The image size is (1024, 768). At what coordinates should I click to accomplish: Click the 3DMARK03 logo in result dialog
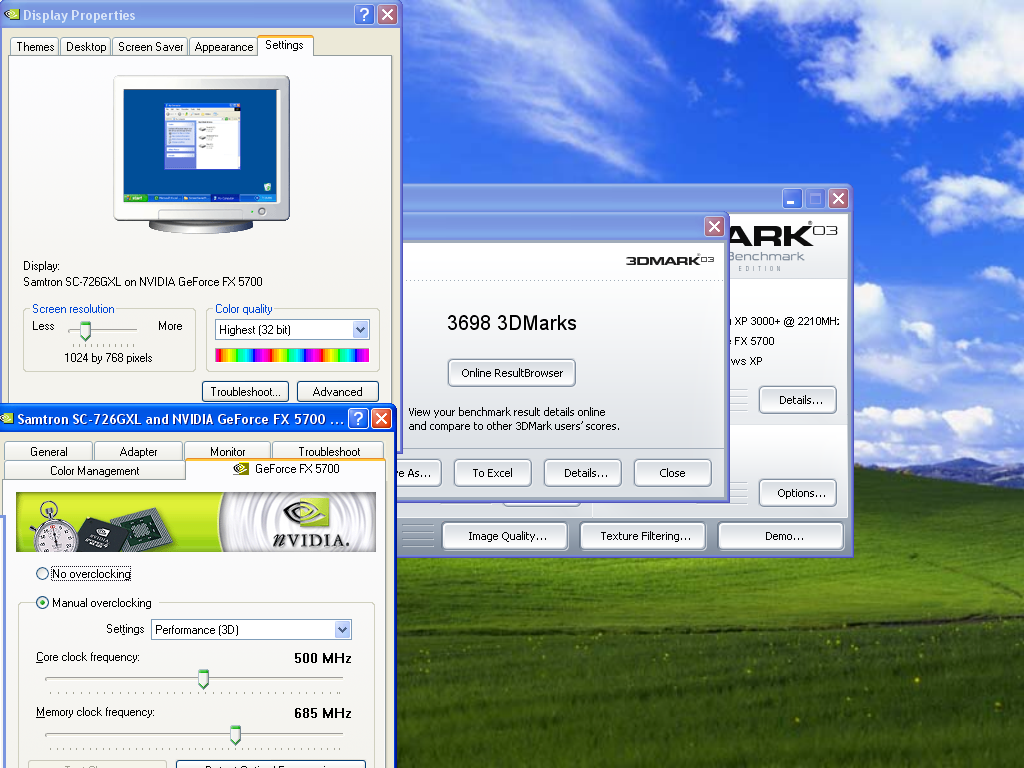coord(670,261)
